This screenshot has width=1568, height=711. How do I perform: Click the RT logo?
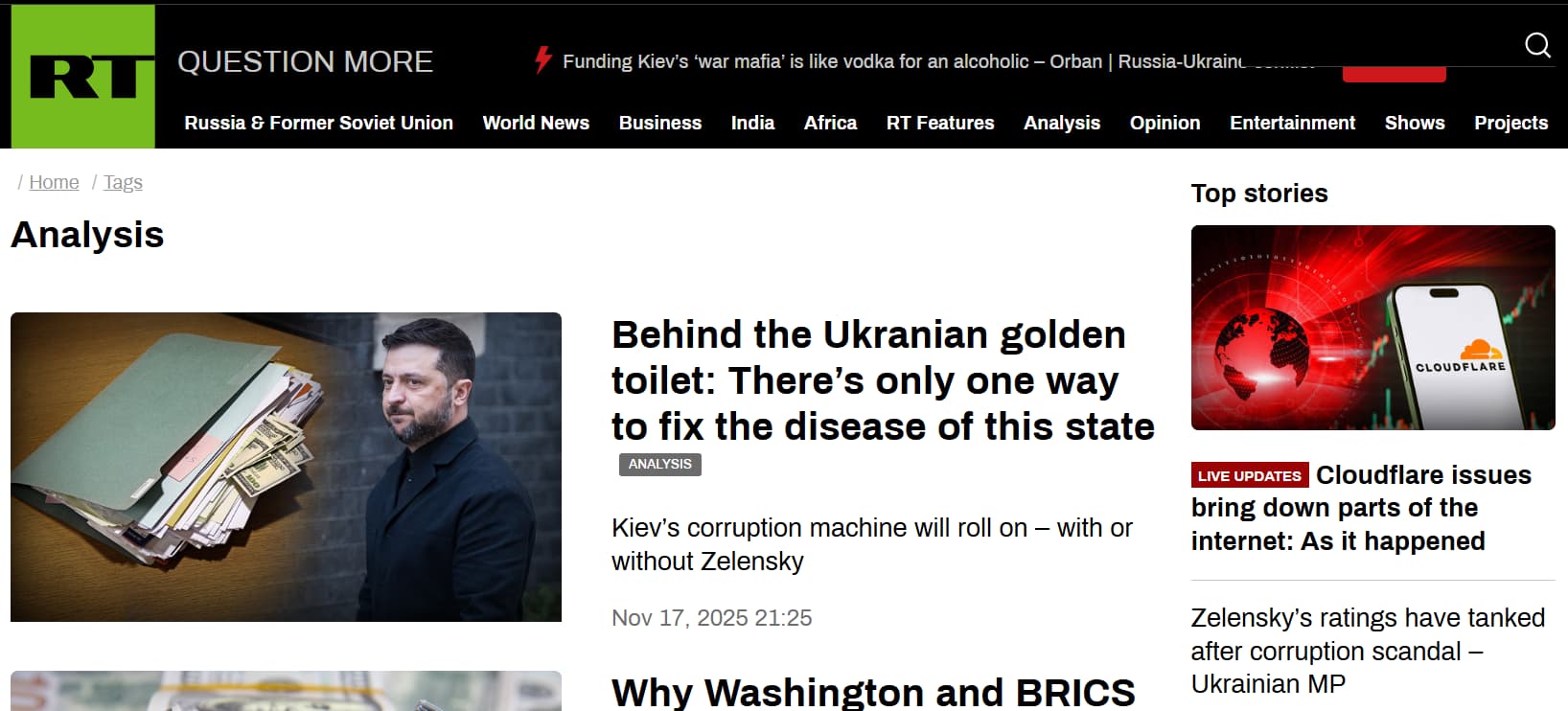tap(83, 77)
